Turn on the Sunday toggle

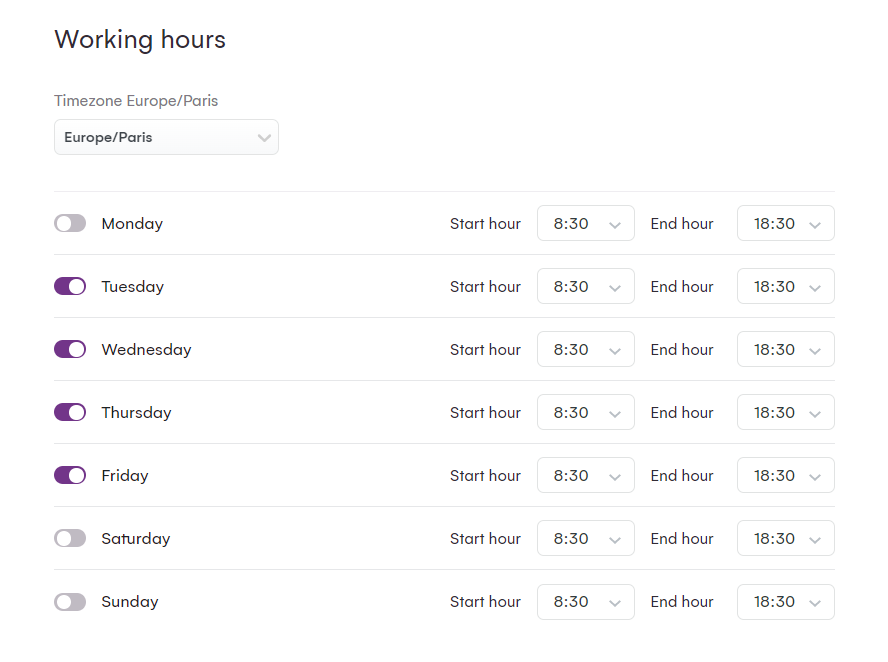coord(70,601)
